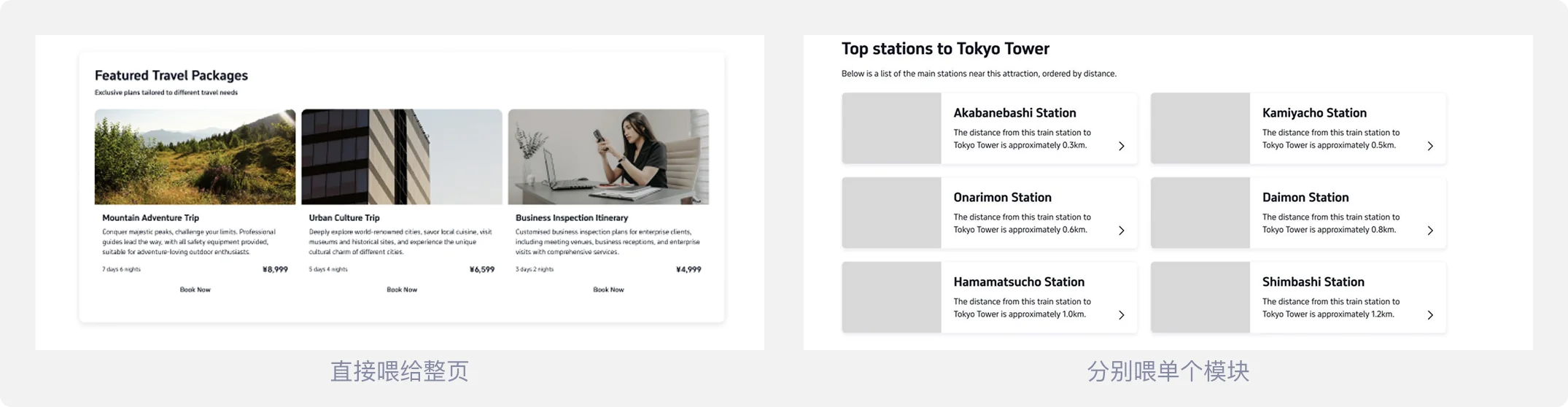Select the woman with phone photo
The height and width of the screenshot is (407, 1568).
coord(608,157)
